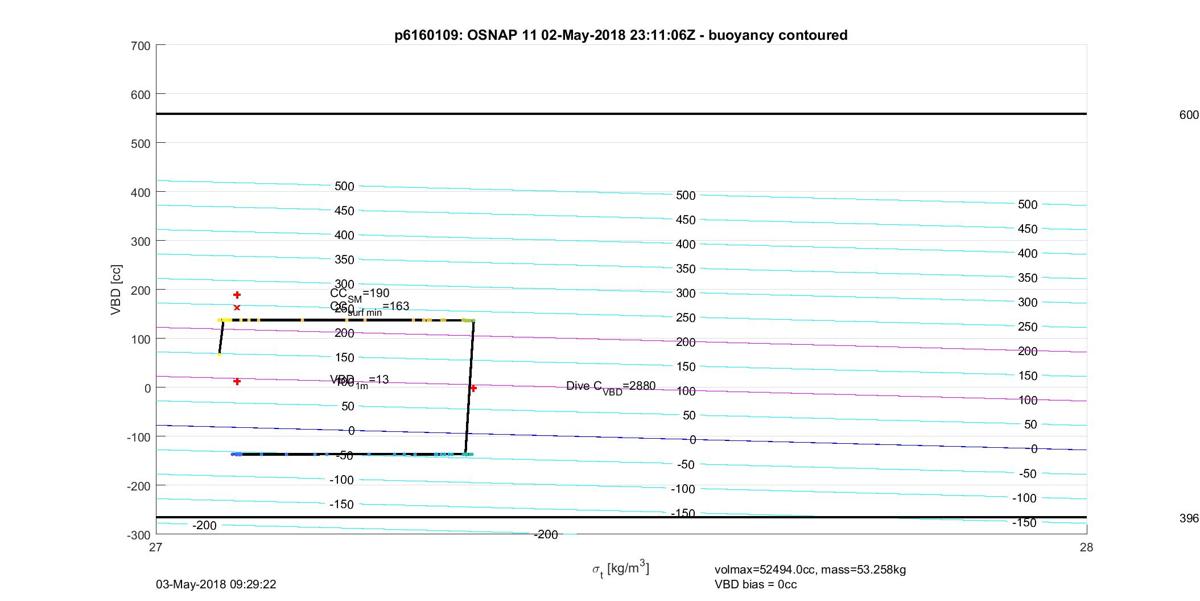Click the σt [kg/m³] x-axis label

(x=620, y=569)
